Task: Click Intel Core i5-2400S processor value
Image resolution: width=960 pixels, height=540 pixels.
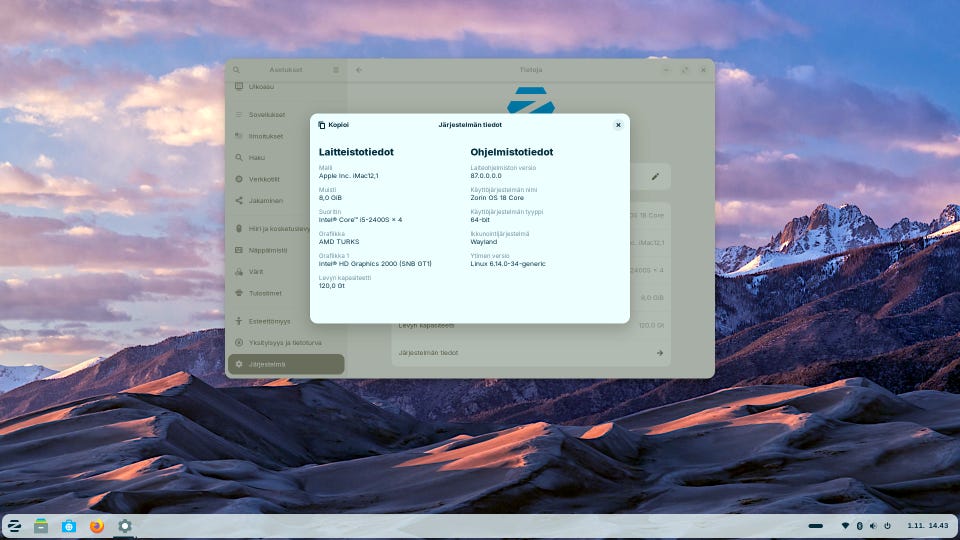Action: pyautogui.click(x=360, y=220)
